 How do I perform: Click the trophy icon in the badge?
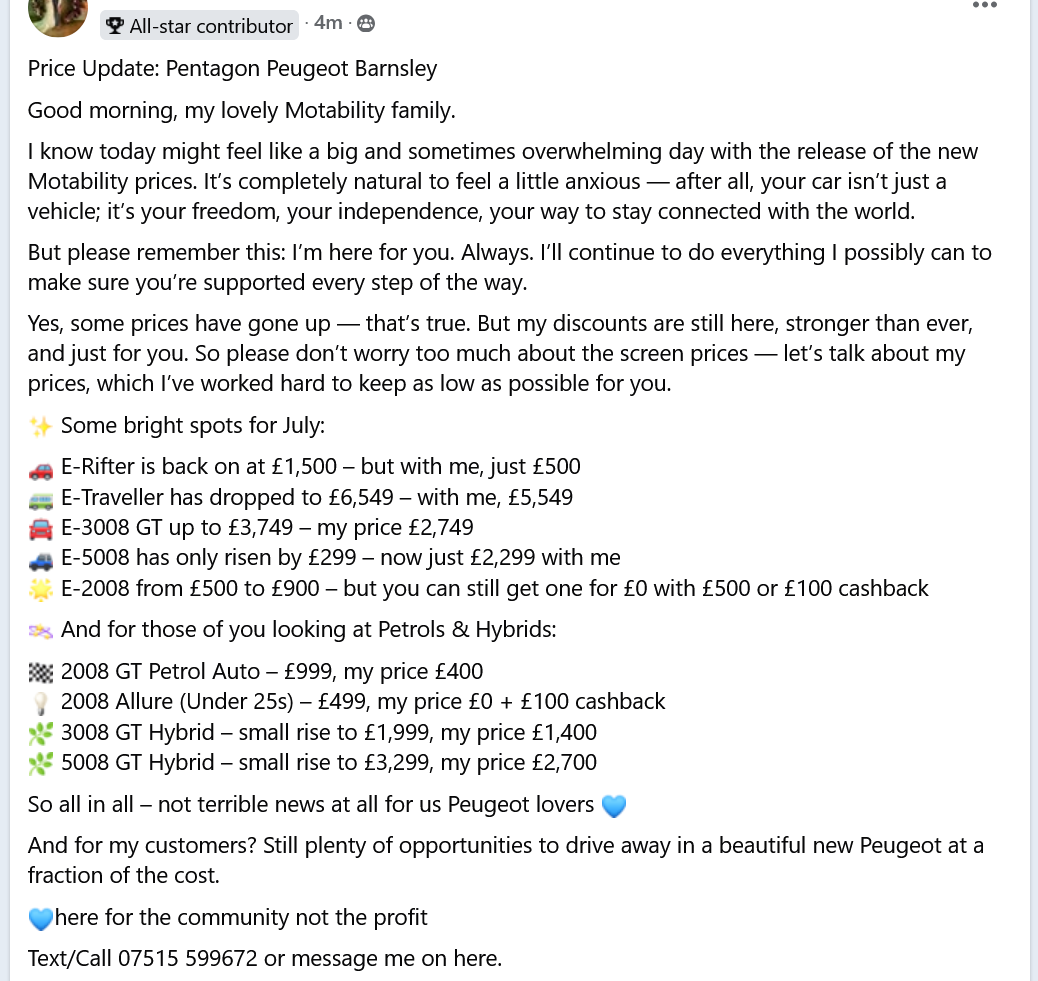tap(115, 26)
